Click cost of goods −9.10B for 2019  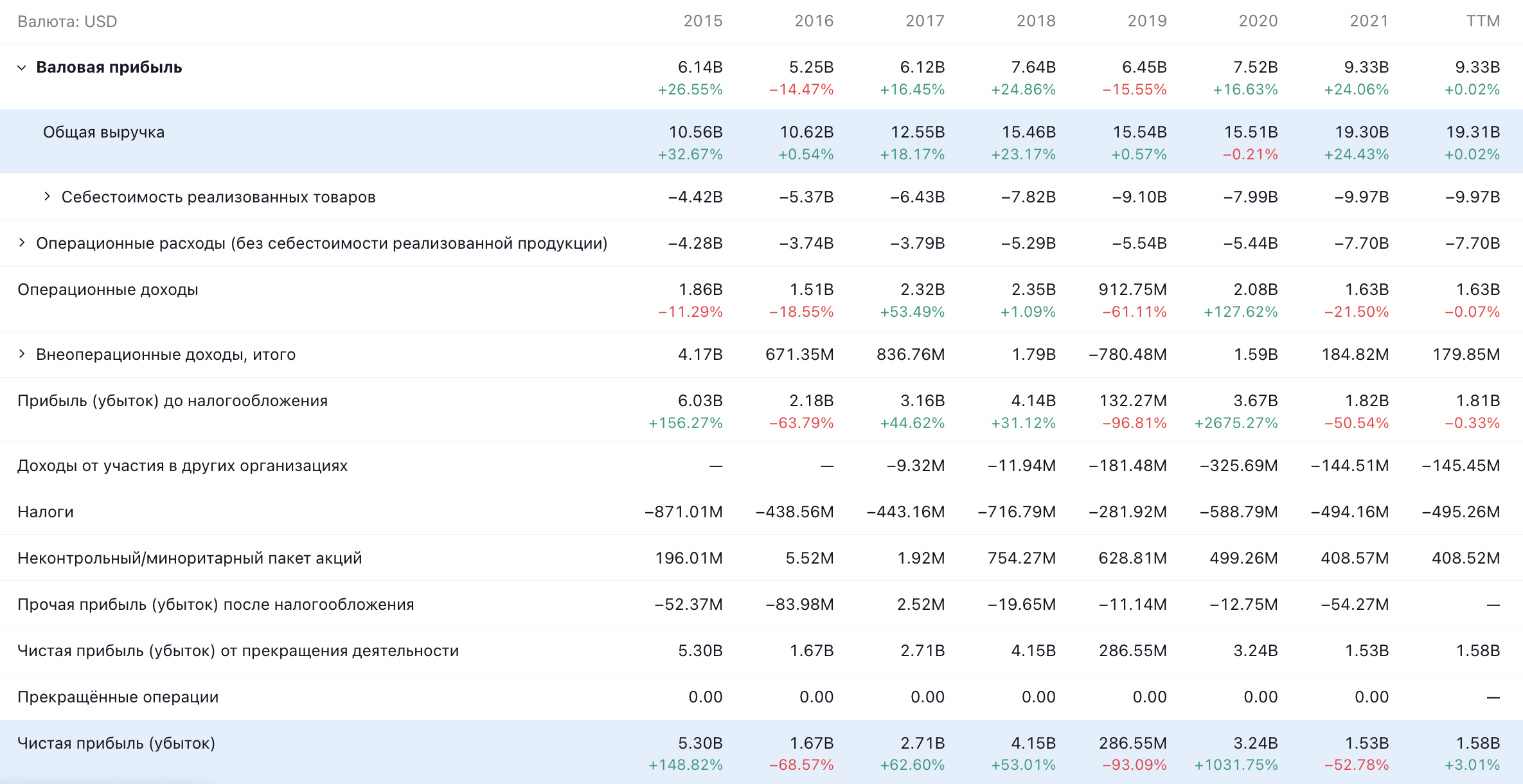(x=1139, y=197)
